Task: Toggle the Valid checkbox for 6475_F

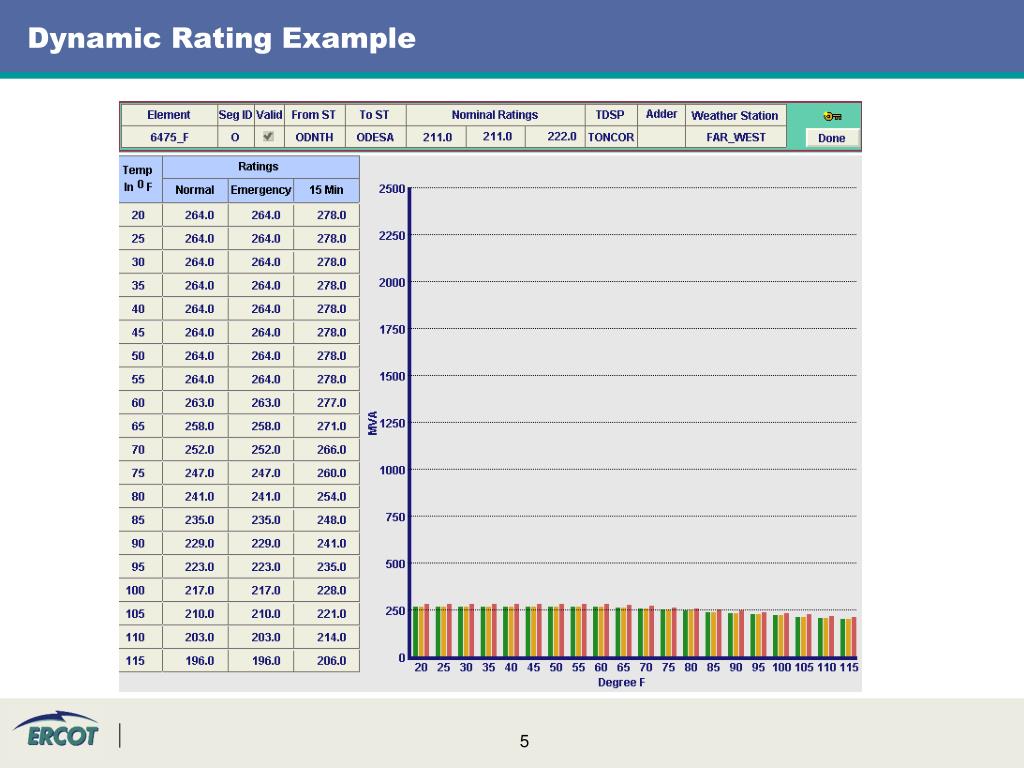Action: pos(268,136)
